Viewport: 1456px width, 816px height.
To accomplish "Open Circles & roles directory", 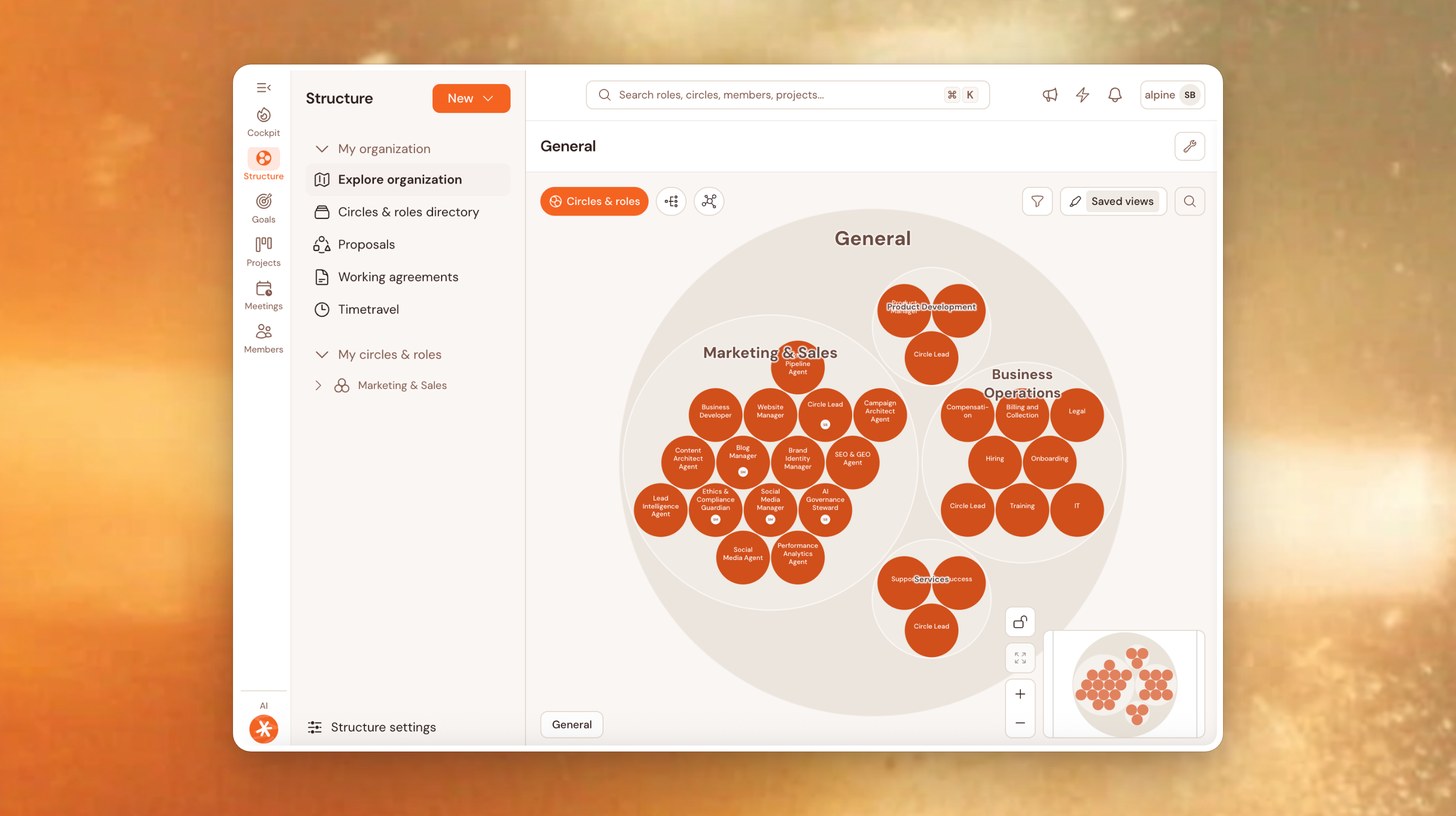I will click(x=408, y=212).
